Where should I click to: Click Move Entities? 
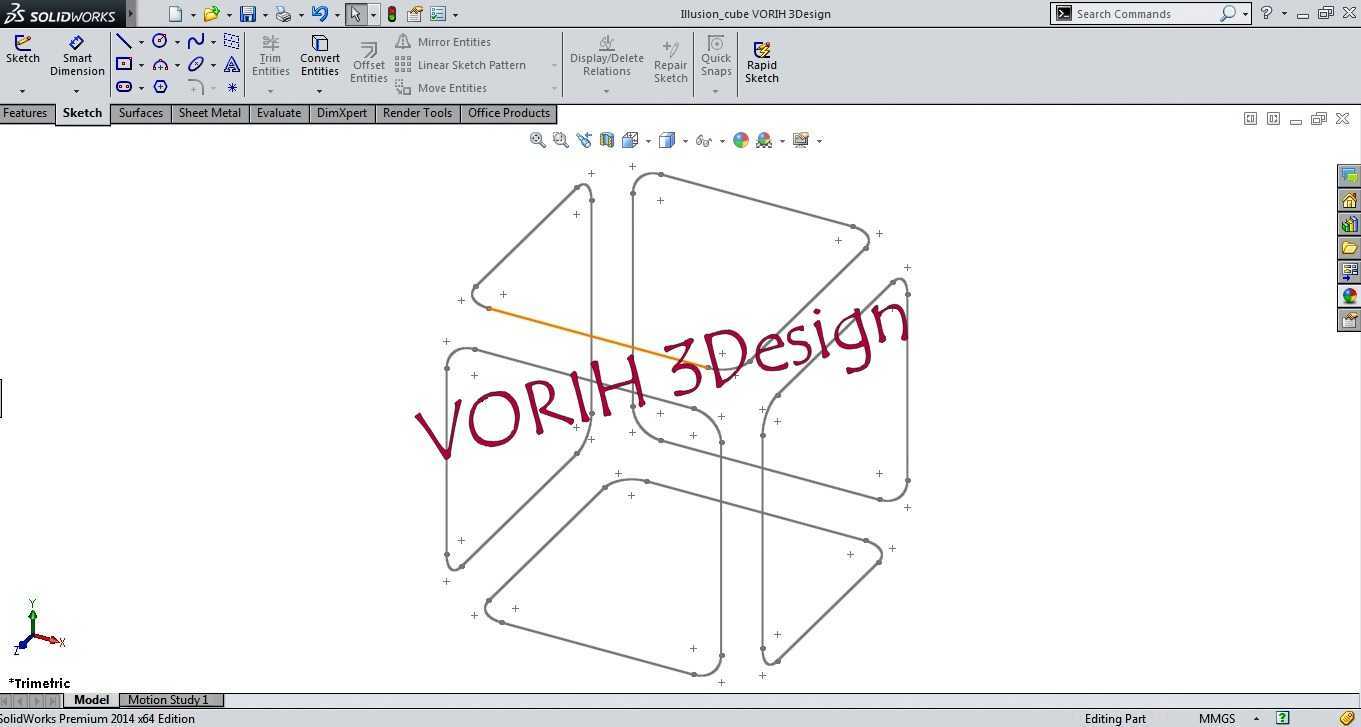click(x=441, y=88)
